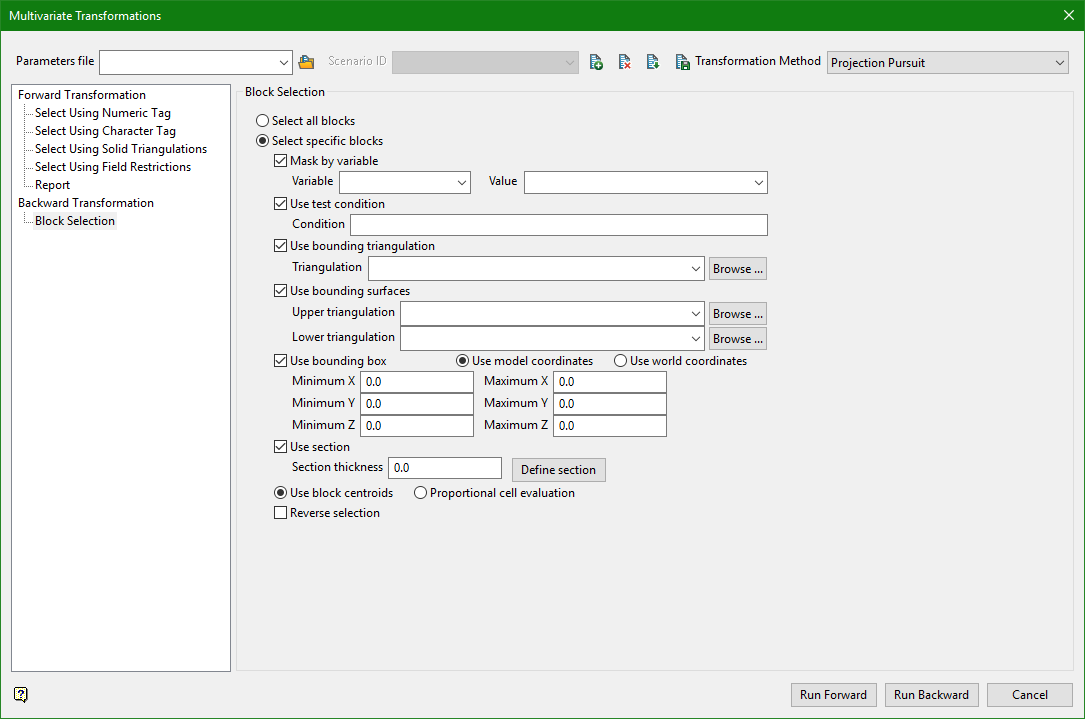
Task: Close the Multivariate Transformations dialog
Action: 1068,15
